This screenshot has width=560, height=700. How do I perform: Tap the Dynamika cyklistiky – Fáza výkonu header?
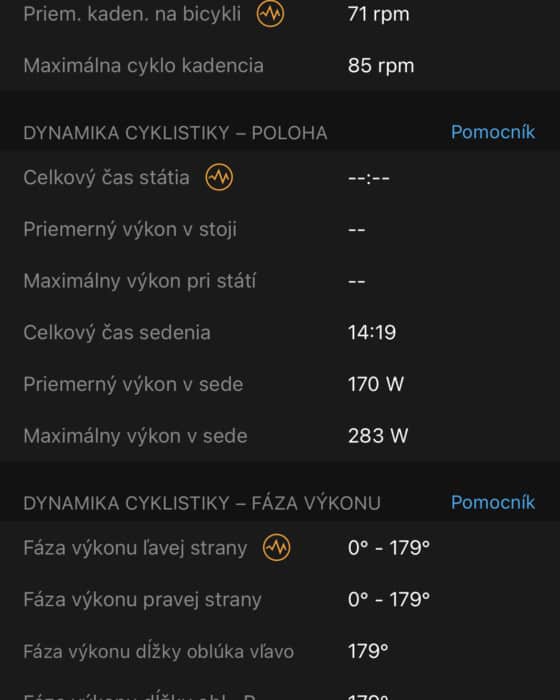coord(202,504)
